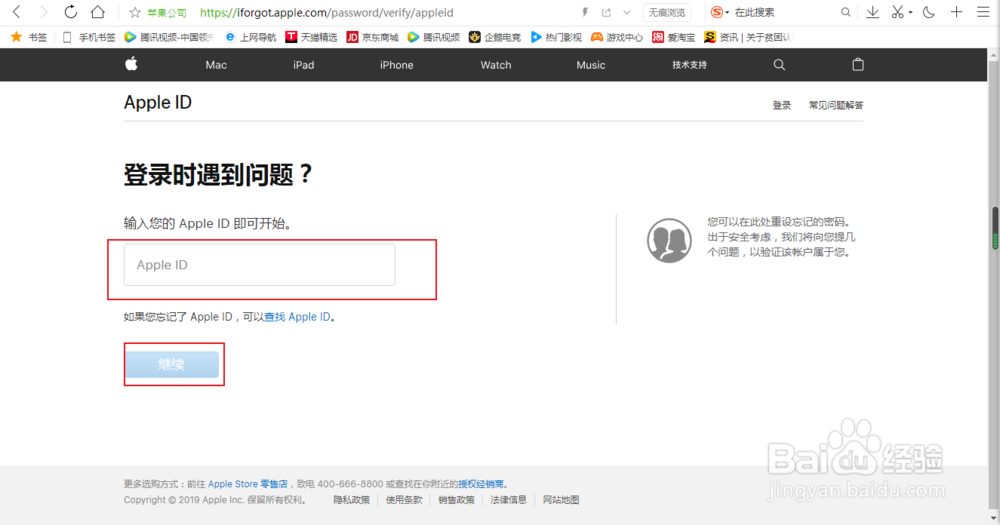Click the magnifier icon in browser search box

tap(846, 12)
